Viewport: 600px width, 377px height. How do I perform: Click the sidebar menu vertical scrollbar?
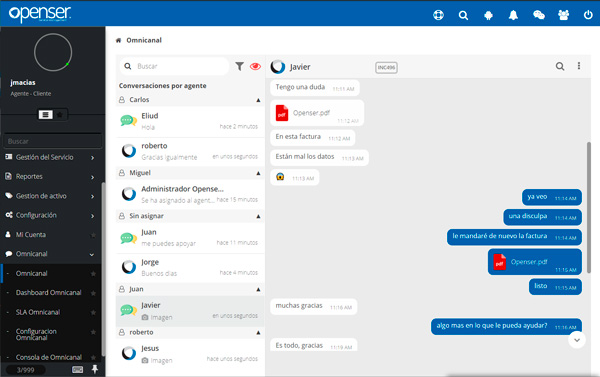(103, 269)
